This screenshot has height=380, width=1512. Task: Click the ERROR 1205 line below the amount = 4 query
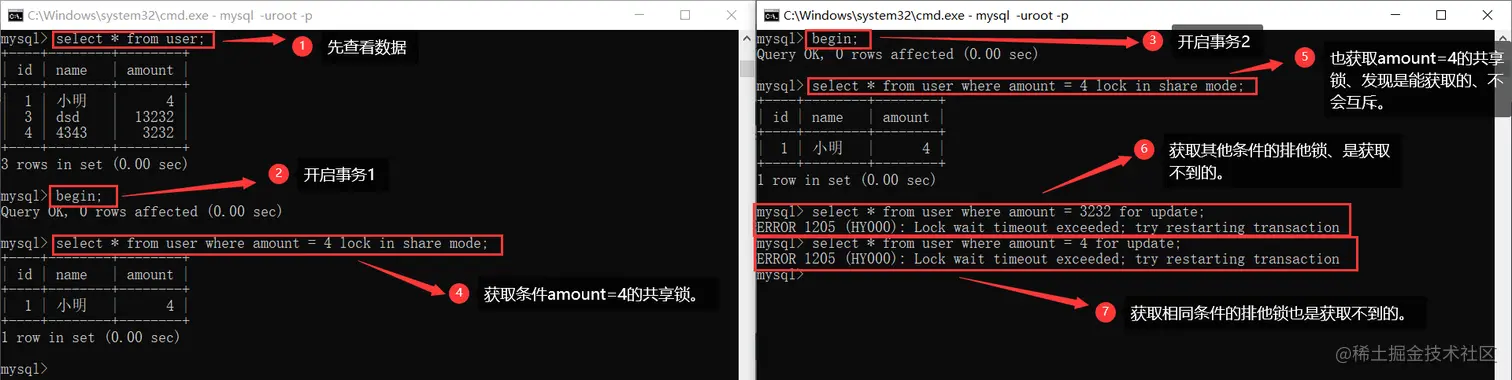coord(1048,259)
